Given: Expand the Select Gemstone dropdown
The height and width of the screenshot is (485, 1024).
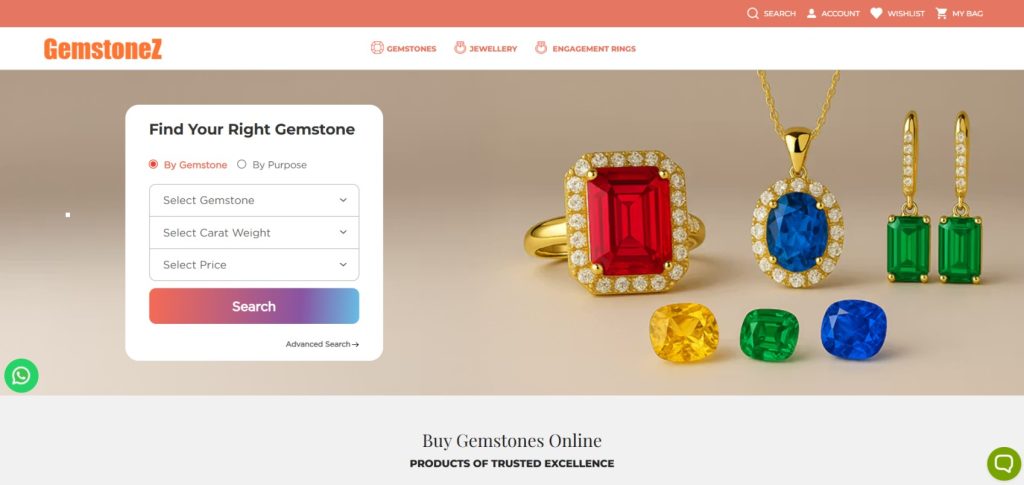Looking at the screenshot, I should [254, 200].
